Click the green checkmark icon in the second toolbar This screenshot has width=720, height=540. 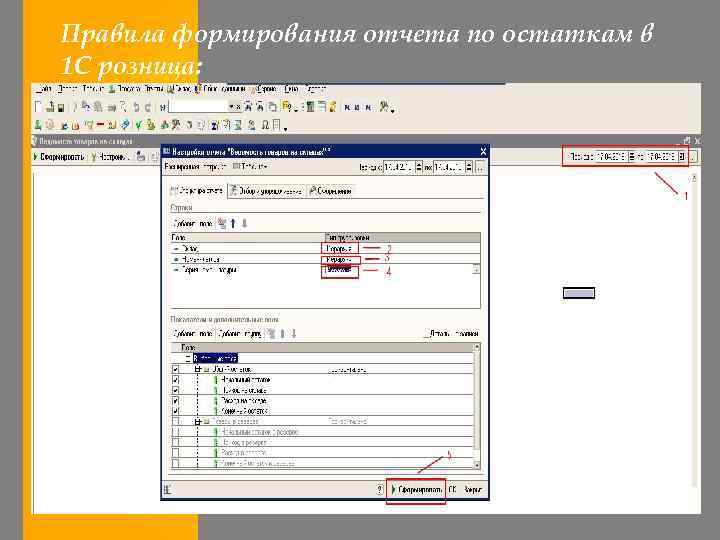[x=138, y=125]
